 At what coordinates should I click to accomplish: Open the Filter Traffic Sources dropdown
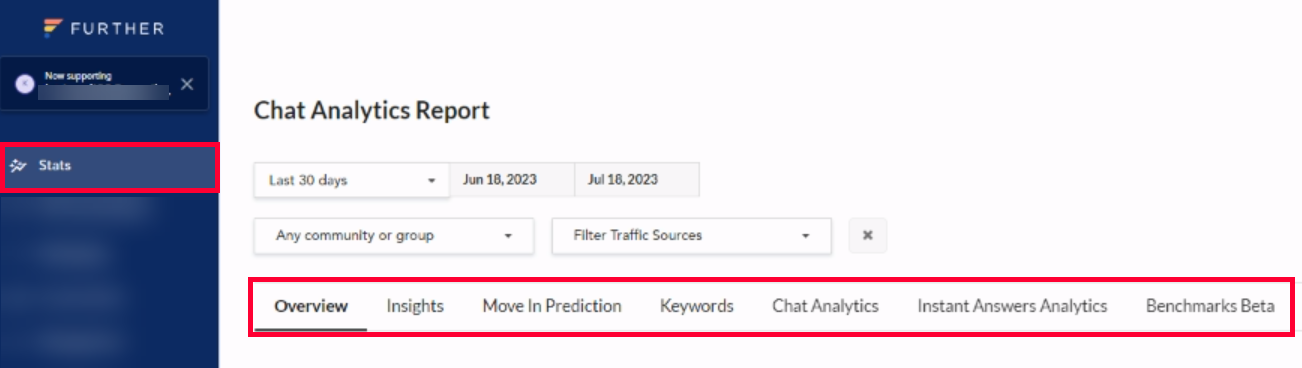tap(691, 236)
